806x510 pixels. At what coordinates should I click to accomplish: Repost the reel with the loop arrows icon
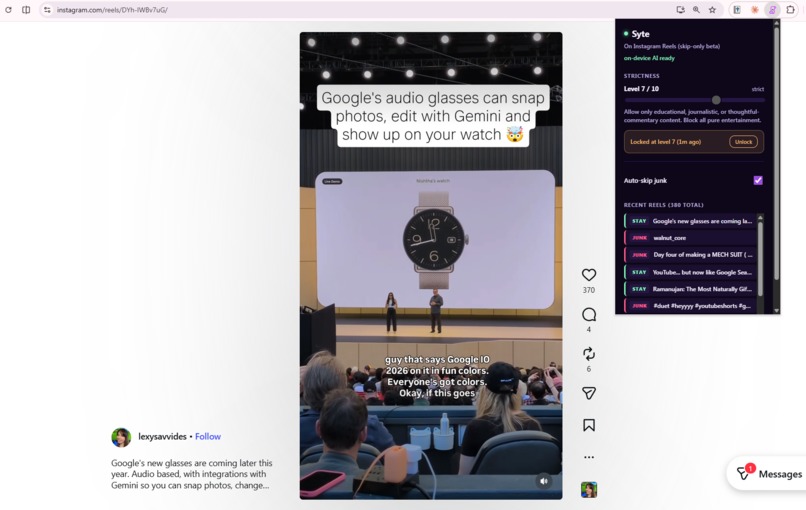click(589, 354)
